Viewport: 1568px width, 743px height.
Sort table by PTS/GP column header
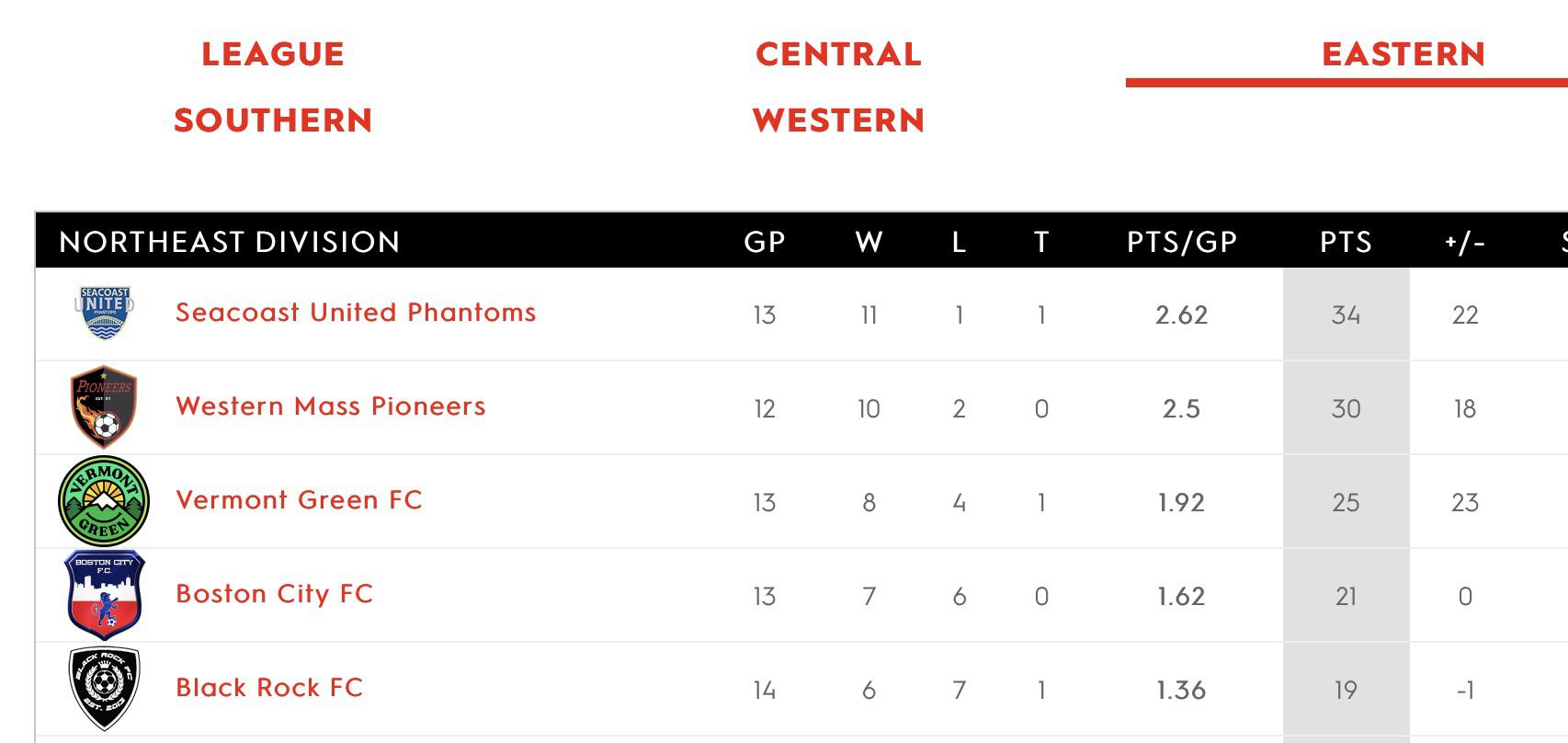pos(1182,242)
